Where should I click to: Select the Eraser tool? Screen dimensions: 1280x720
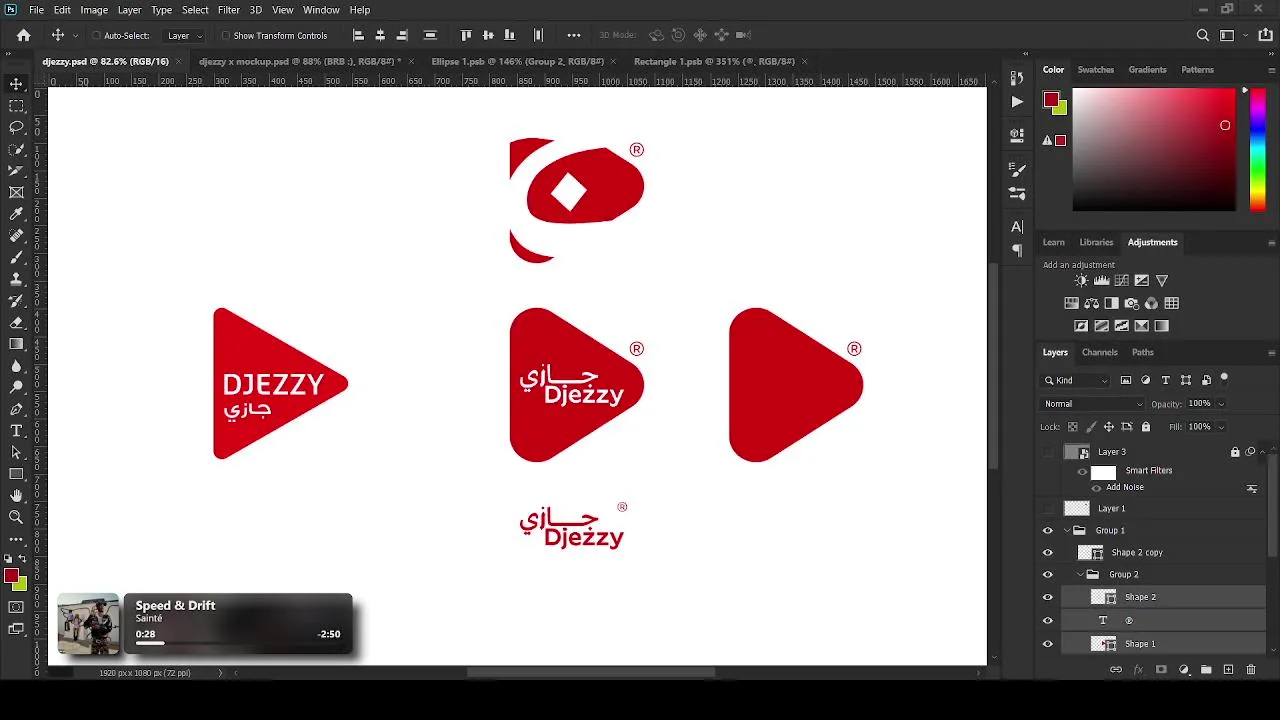tap(16, 323)
